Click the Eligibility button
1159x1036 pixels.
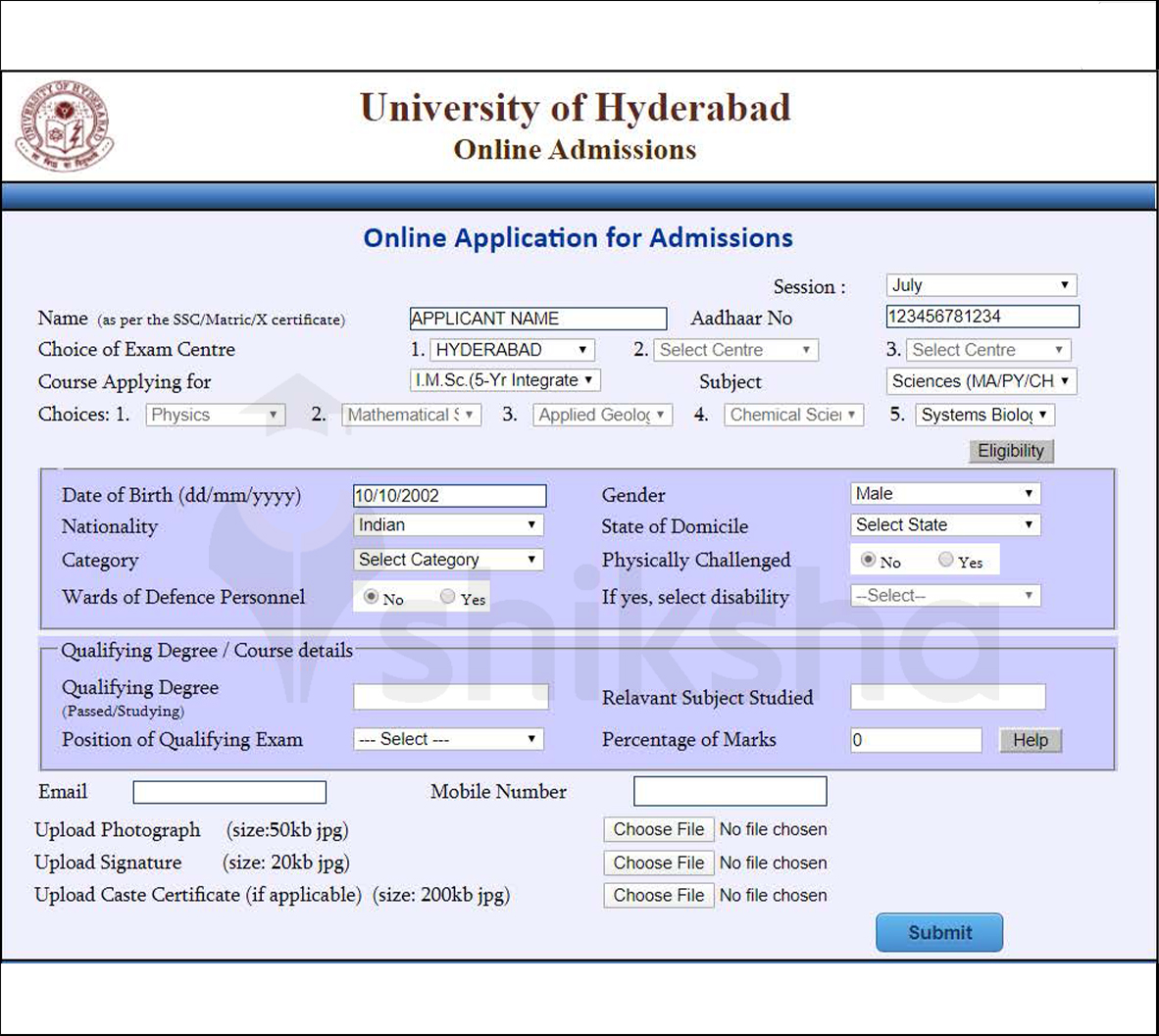(x=1011, y=451)
